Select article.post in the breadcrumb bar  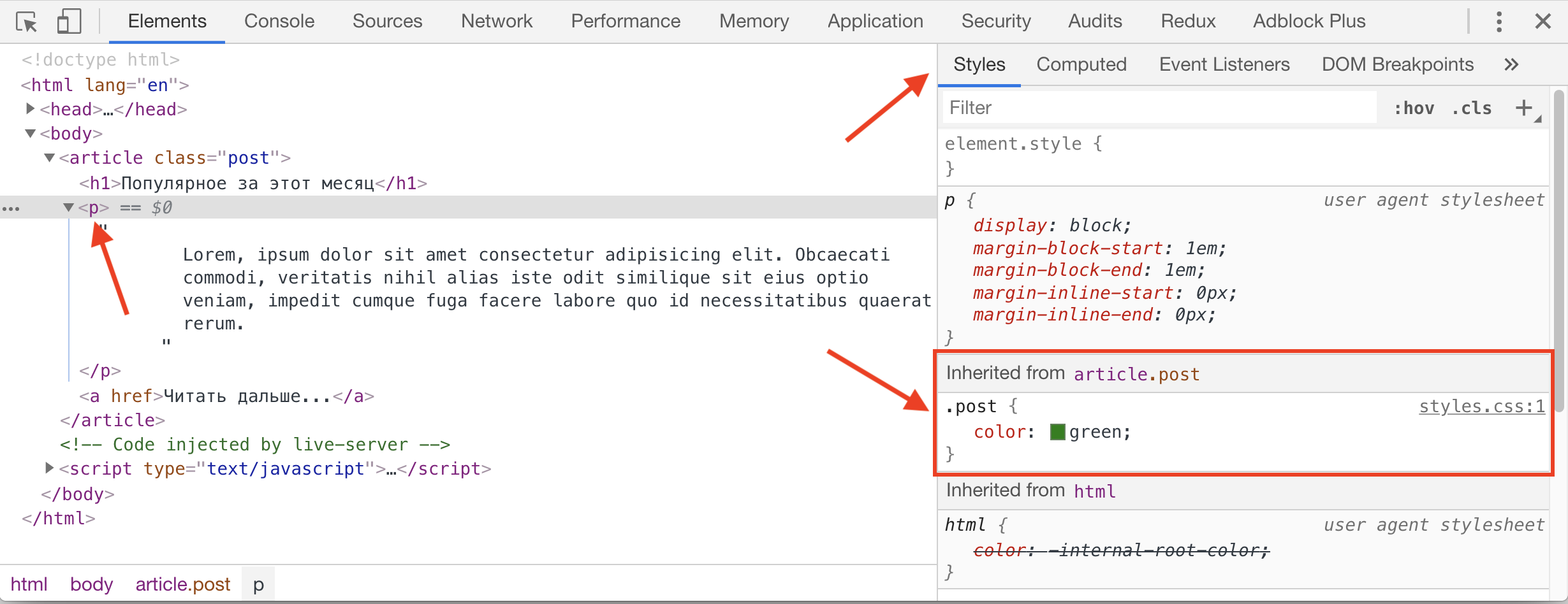[x=182, y=584]
